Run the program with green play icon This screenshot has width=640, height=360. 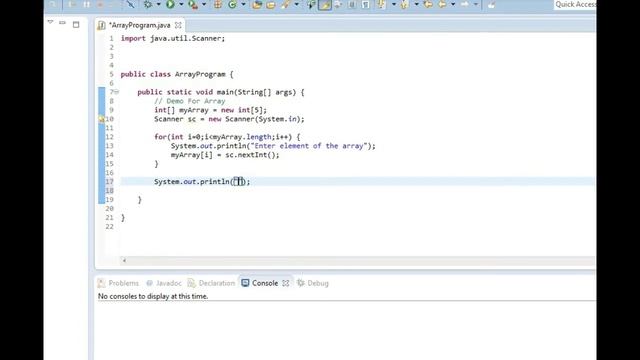pos(170,4)
